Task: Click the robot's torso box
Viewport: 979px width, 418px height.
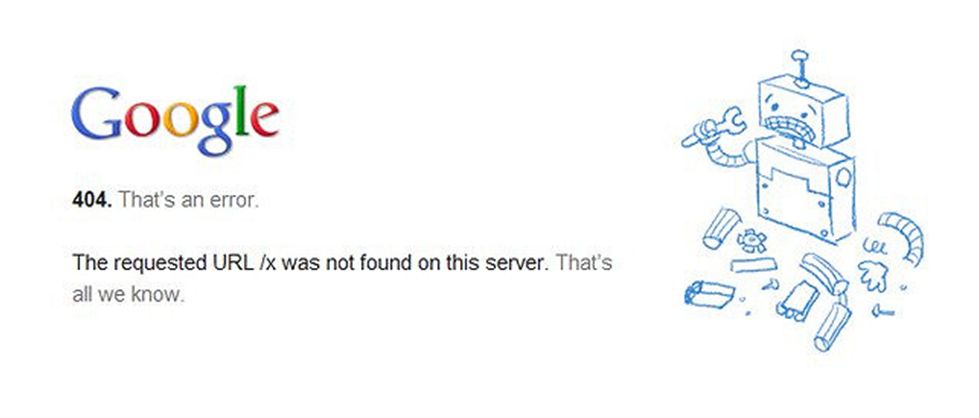Action: [805, 187]
